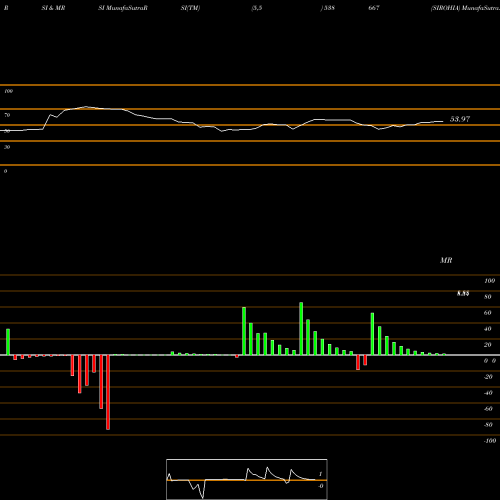Click the 100 label on right MR axis
Screen dimensions: 500x500
pos(489,281)
